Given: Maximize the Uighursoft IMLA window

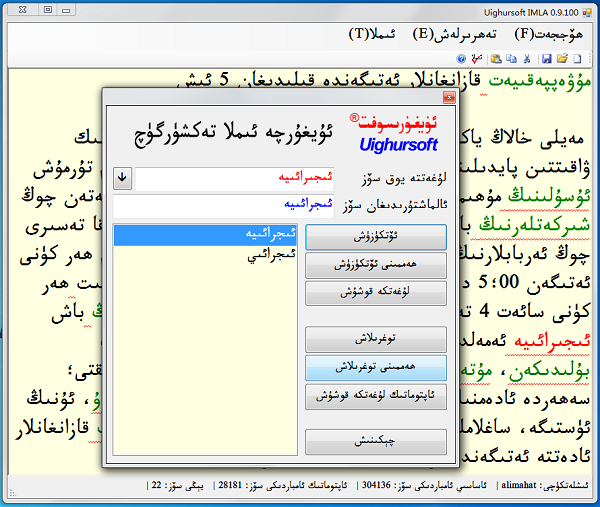Looking at the screenshot, I should [47, 10].
